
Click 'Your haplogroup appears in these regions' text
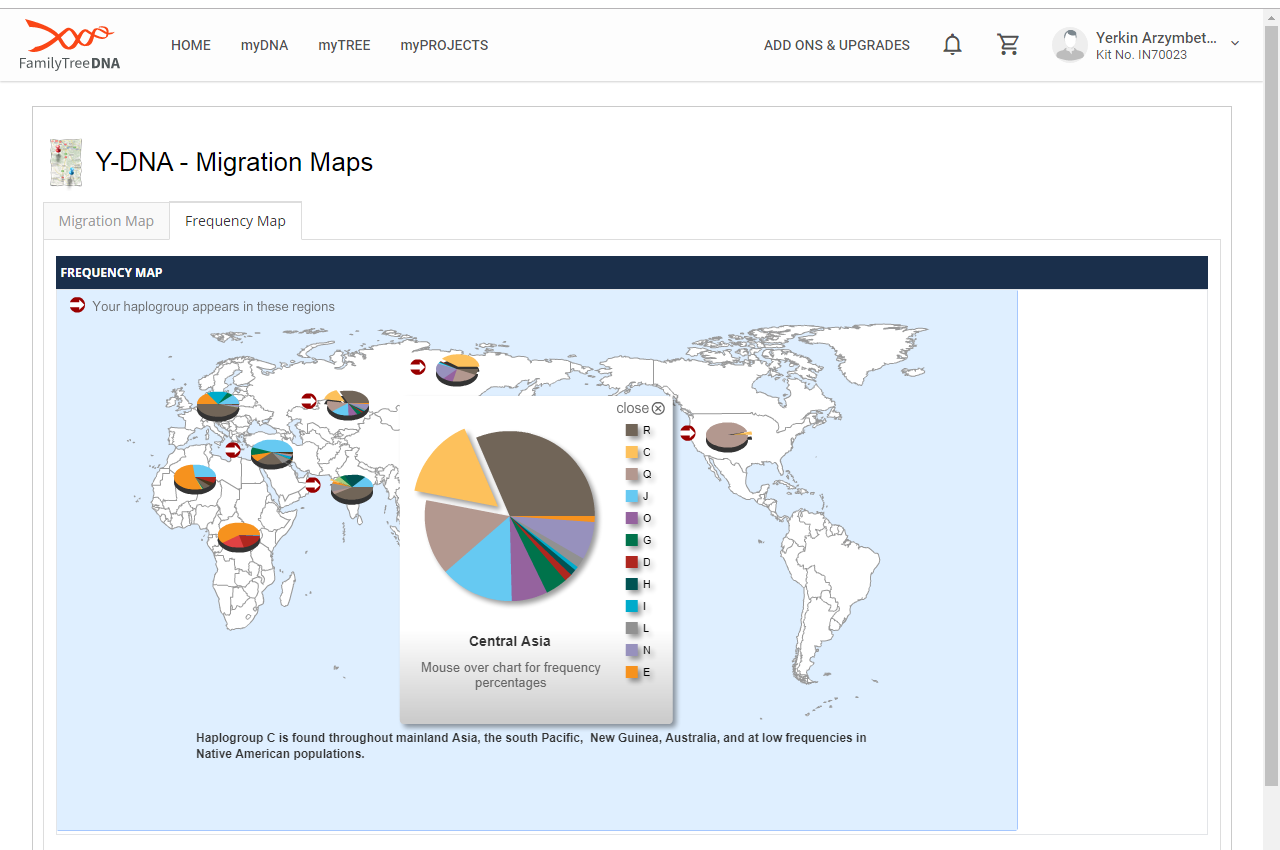click(x=214, y=306)
